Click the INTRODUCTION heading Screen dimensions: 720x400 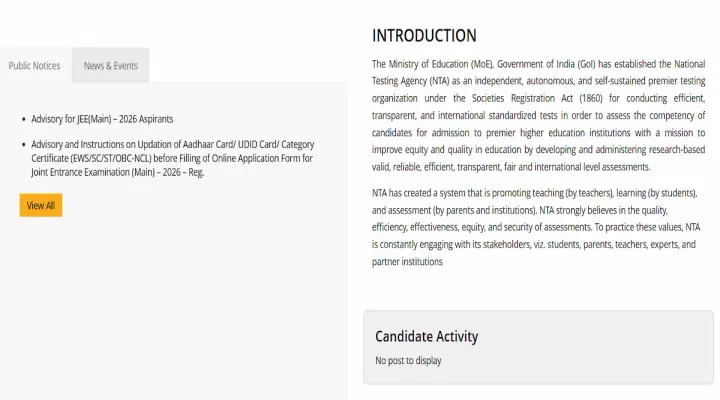[424, 35]
